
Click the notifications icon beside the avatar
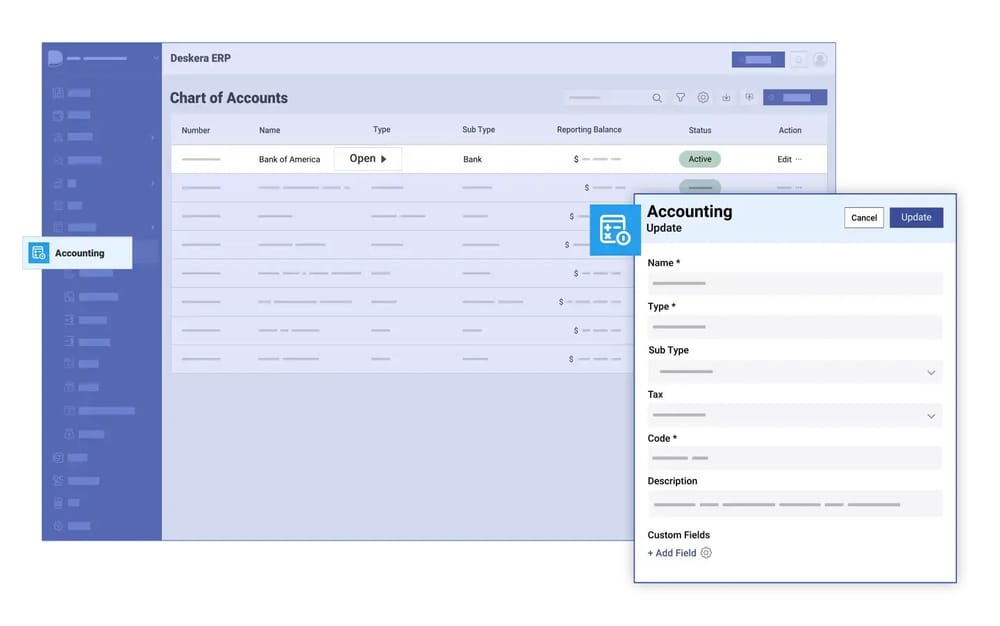[x=798, y=58]
